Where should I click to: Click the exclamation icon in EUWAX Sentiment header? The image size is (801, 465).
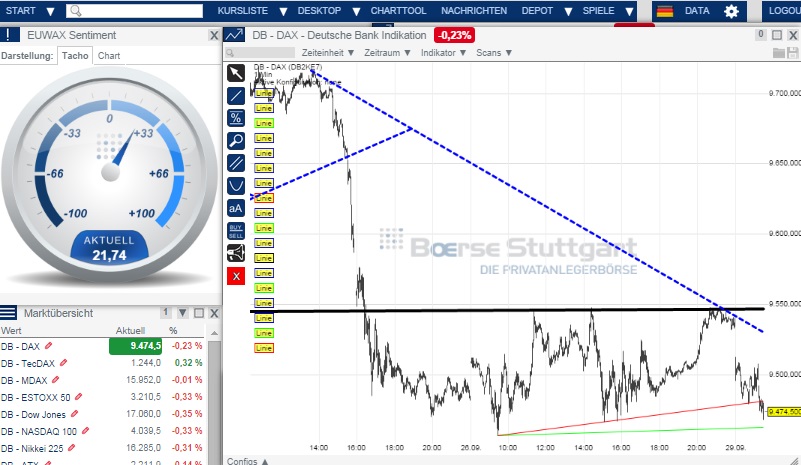(x=10, y=35)
